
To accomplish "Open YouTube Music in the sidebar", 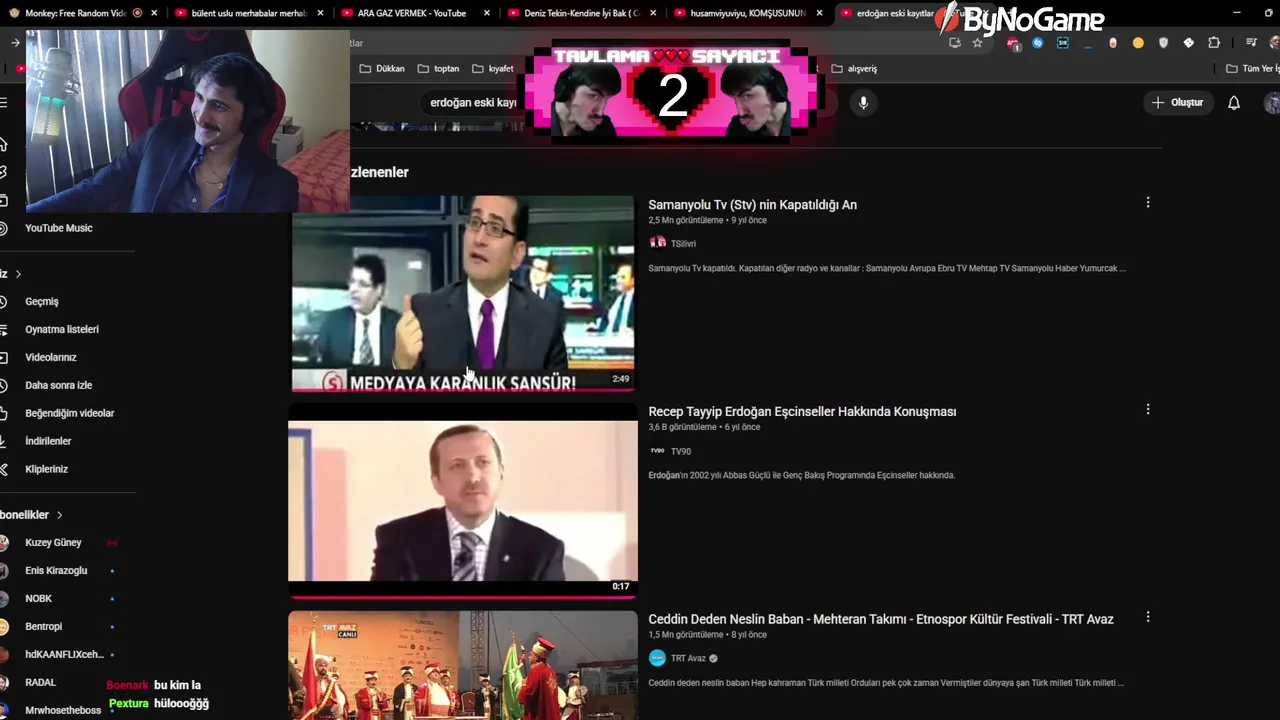I will pos(58,228).
